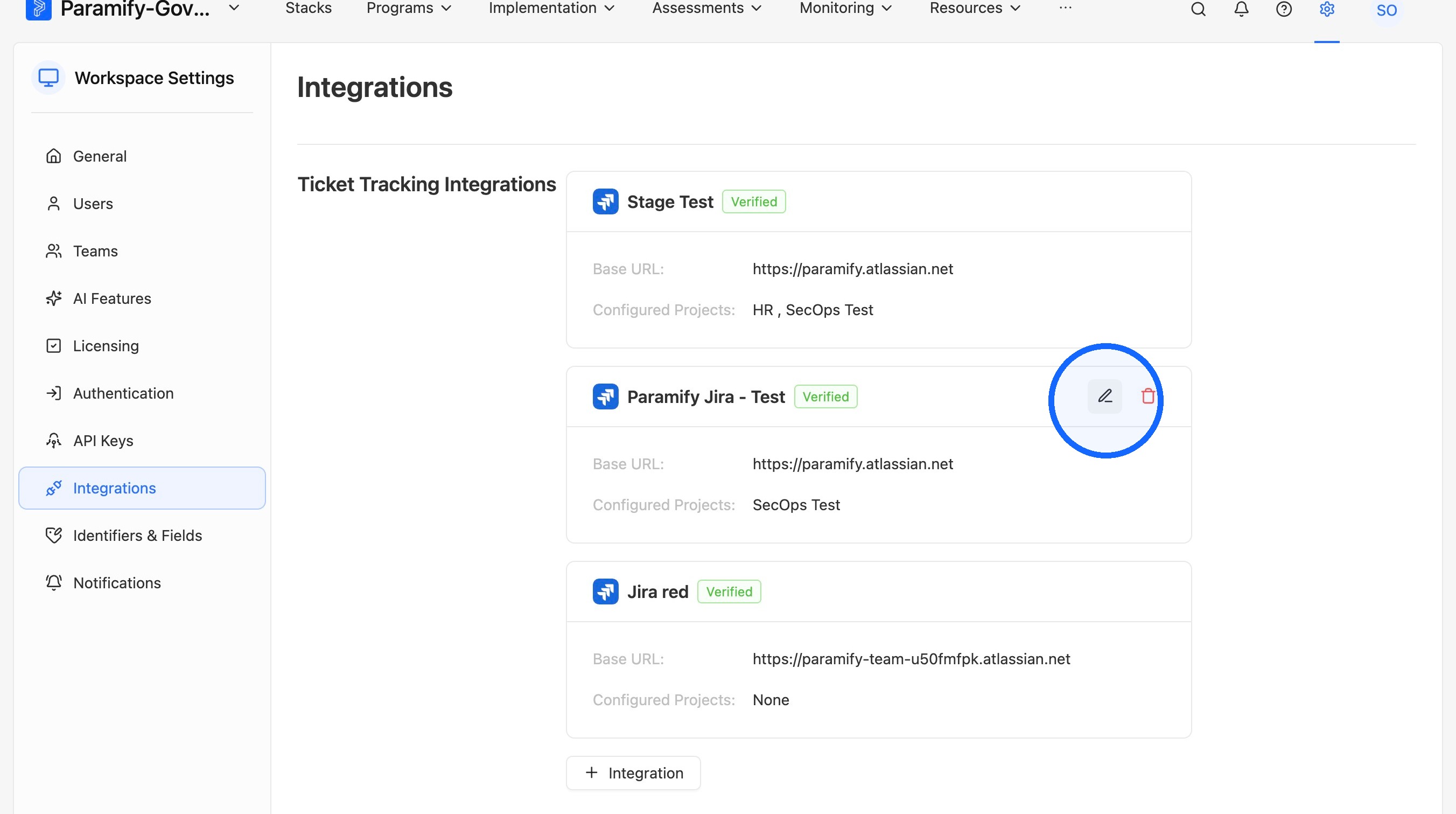The width and height of the screenshot is (1456, 814).
Task: Click the Jira red base URL text
Action: click(911, 659)
